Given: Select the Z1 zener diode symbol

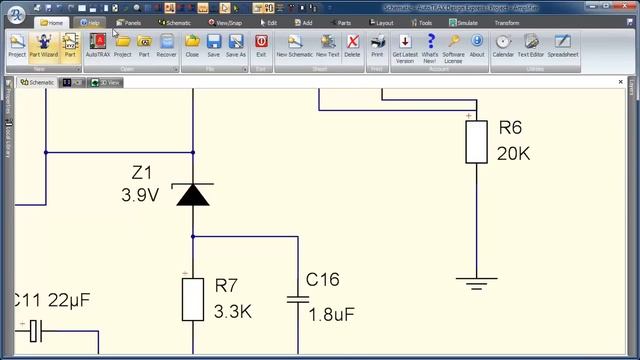Looking at the screenshot, I should [193, 194].
